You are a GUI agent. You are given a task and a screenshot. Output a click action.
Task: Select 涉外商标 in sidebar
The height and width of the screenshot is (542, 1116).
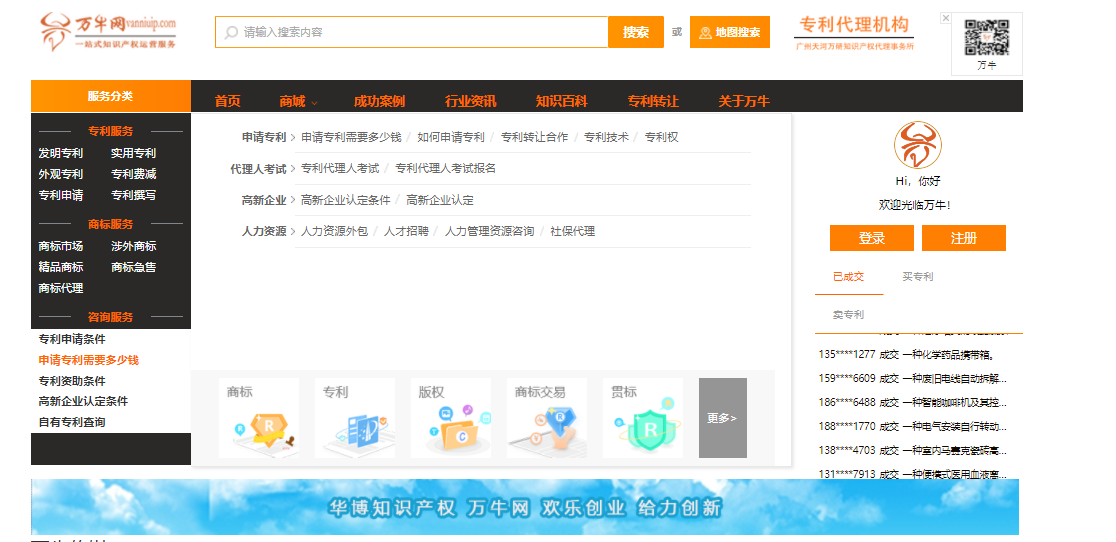(133, 246)
